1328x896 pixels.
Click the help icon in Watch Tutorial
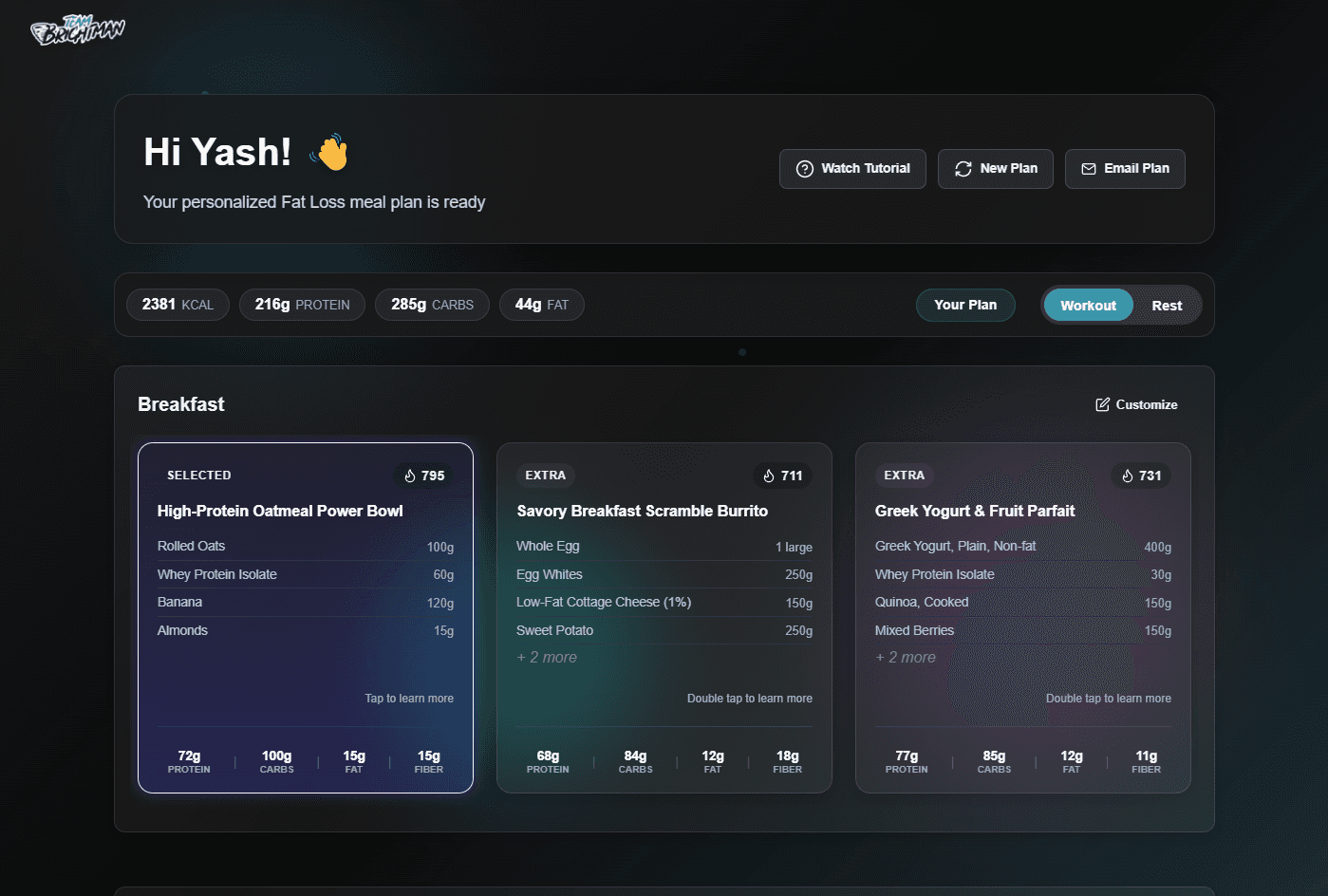805,169
